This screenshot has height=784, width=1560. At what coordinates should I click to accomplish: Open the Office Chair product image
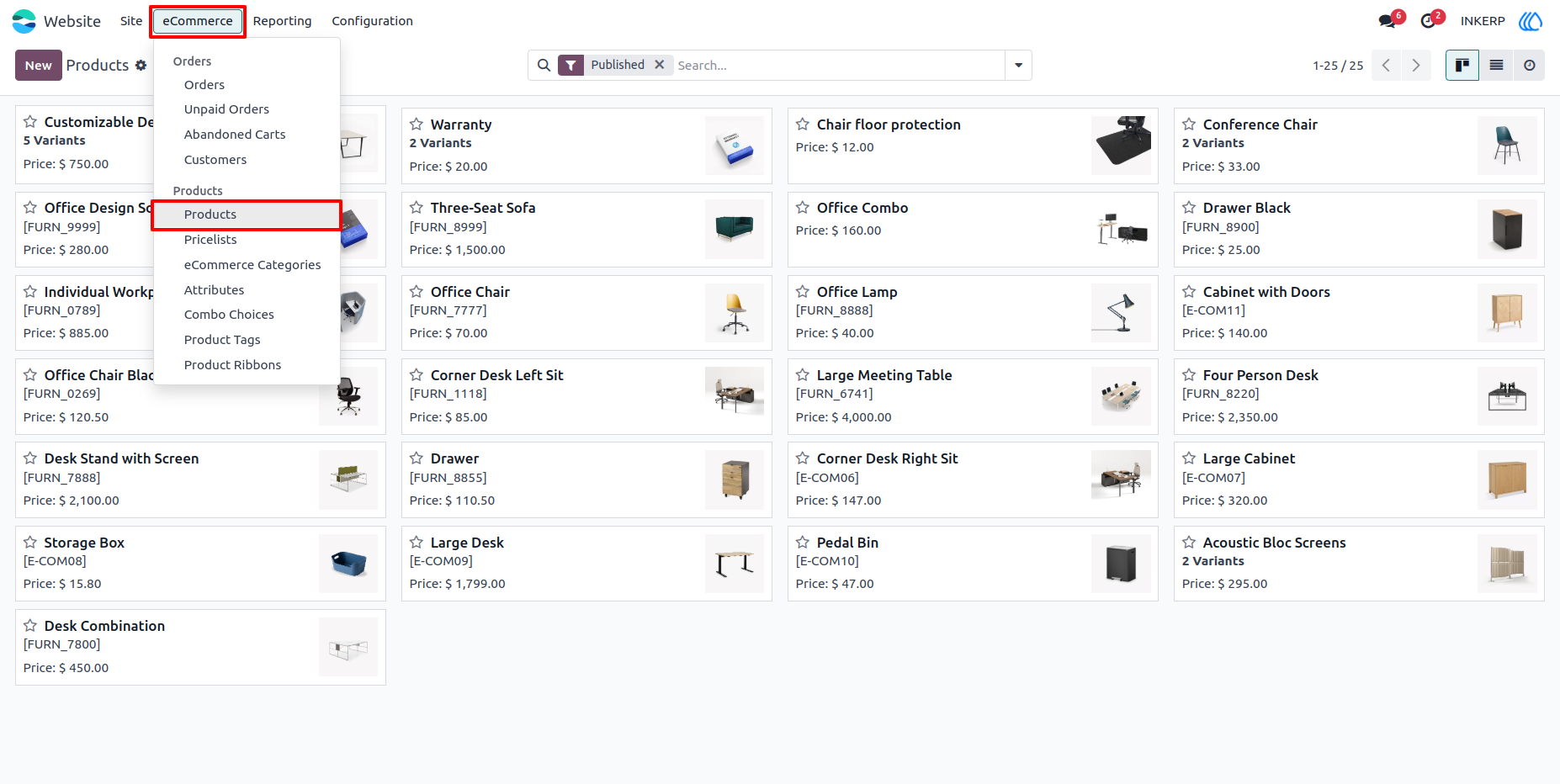[735, 313]
